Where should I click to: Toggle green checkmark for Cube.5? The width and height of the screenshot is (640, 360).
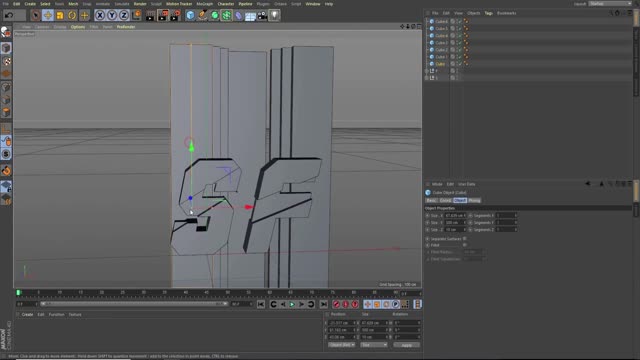pos(459,29)
